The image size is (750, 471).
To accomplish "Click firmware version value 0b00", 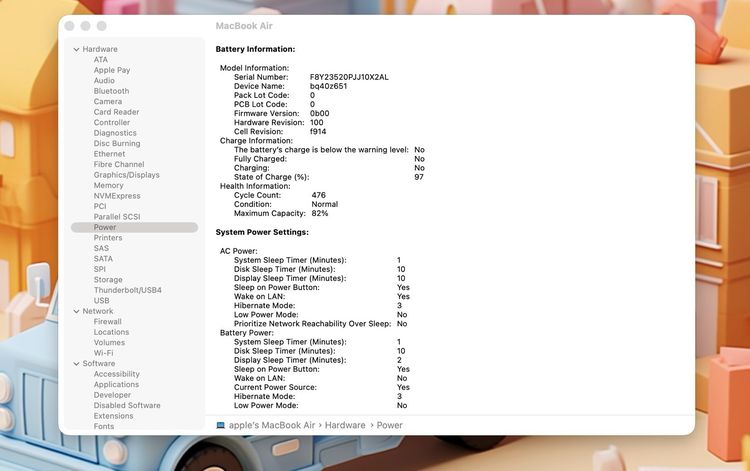I will point(320,114).
